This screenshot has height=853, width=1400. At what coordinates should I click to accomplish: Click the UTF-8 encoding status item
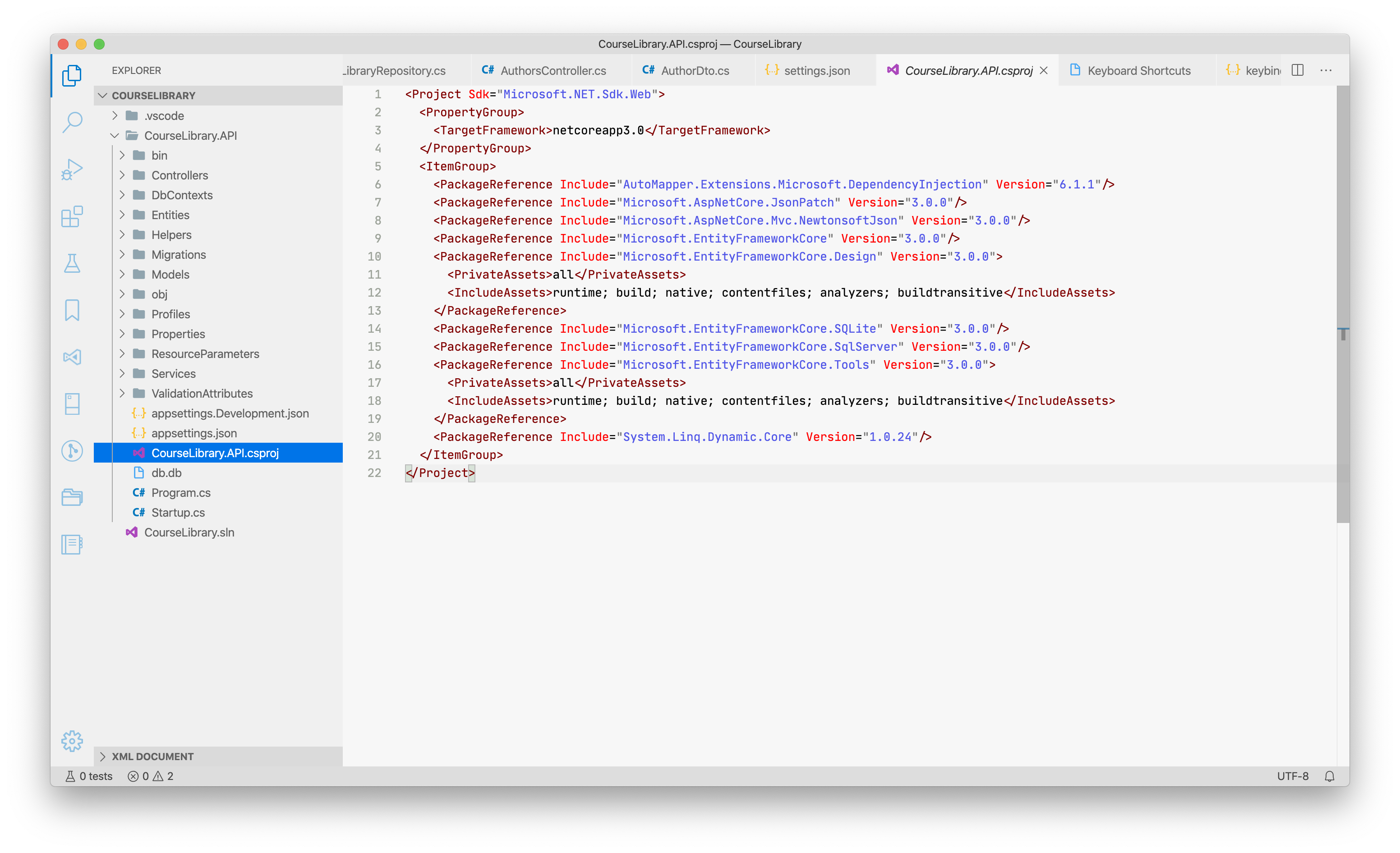tap(1292, 776)
